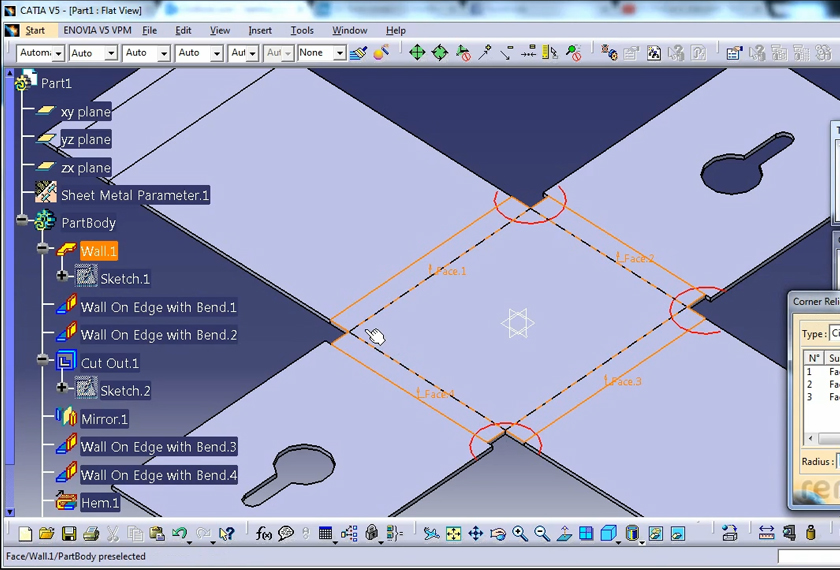Image resolution: width=840 pixels, height=570 pixels.
Task: Click the Zoom Out magnifier icon
Action: (542, 534)
